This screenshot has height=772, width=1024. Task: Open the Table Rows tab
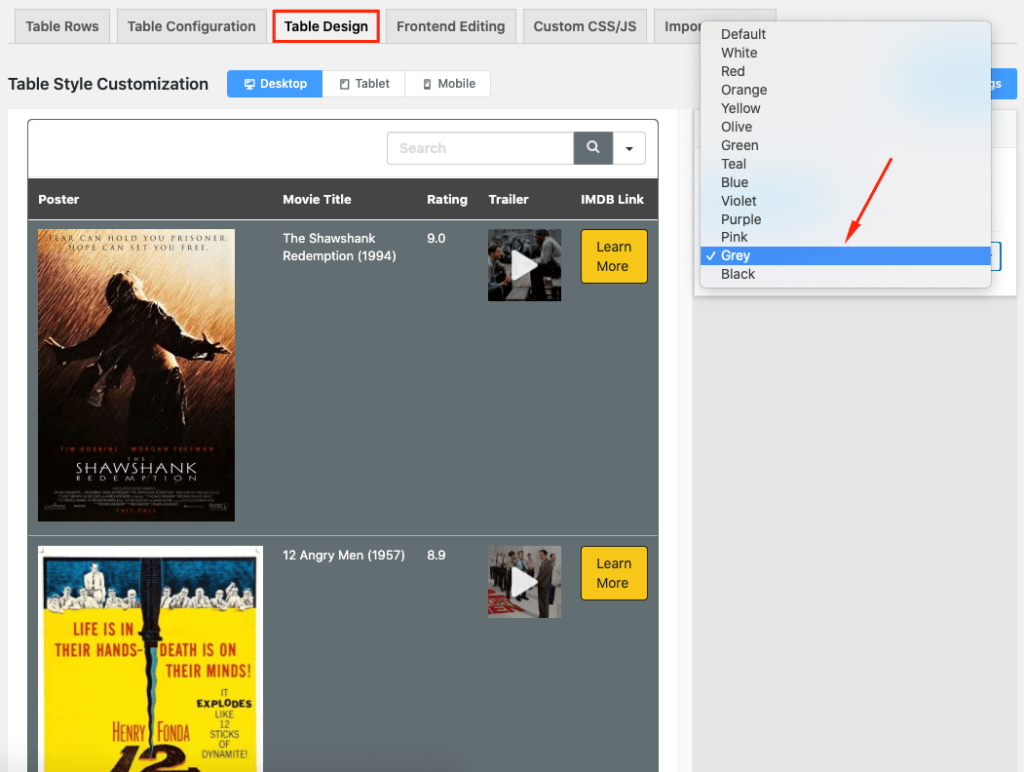coord(62,26)
